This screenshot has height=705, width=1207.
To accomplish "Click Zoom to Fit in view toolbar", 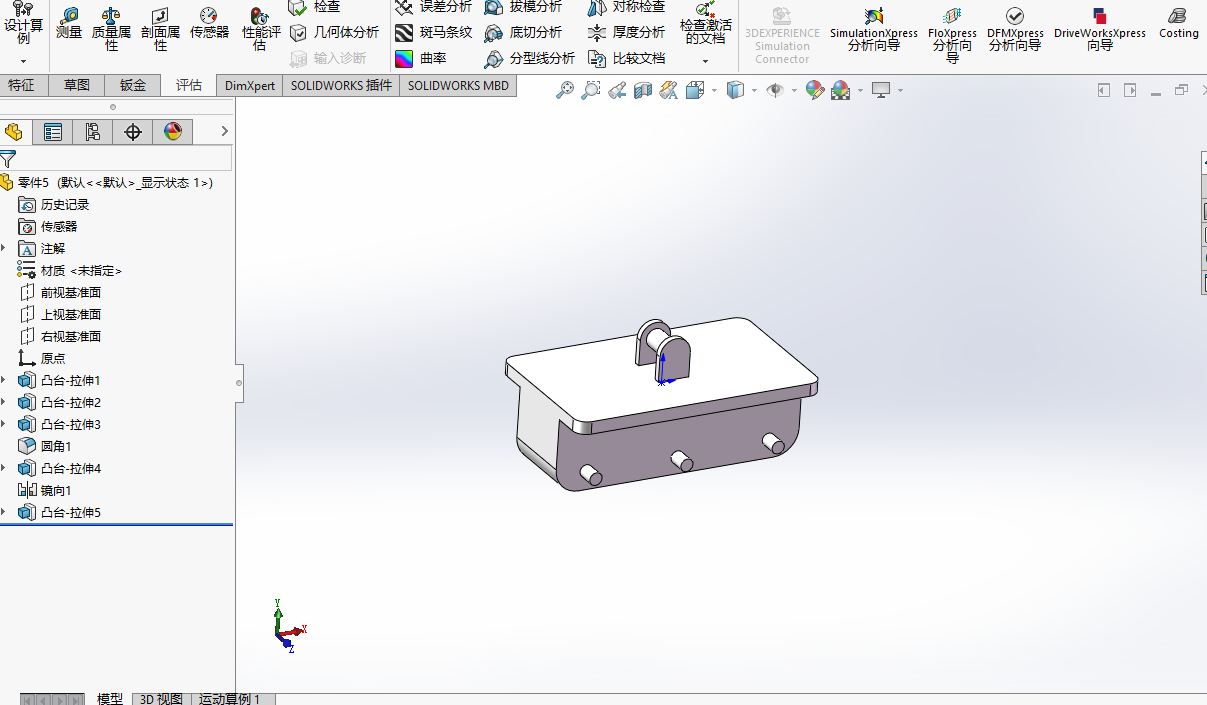I will tap(565, 91).
